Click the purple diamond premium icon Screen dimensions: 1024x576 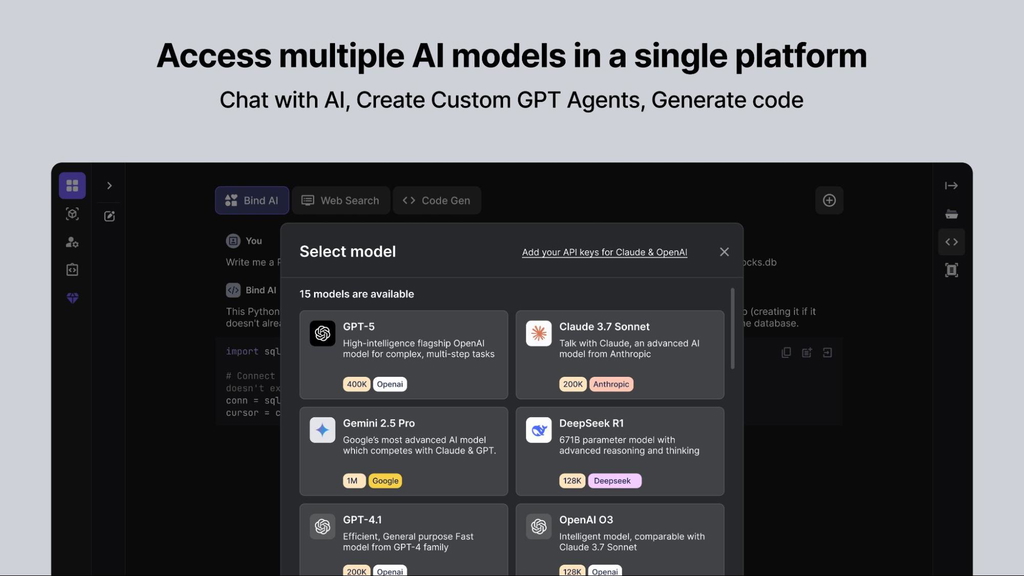point(72,298)
